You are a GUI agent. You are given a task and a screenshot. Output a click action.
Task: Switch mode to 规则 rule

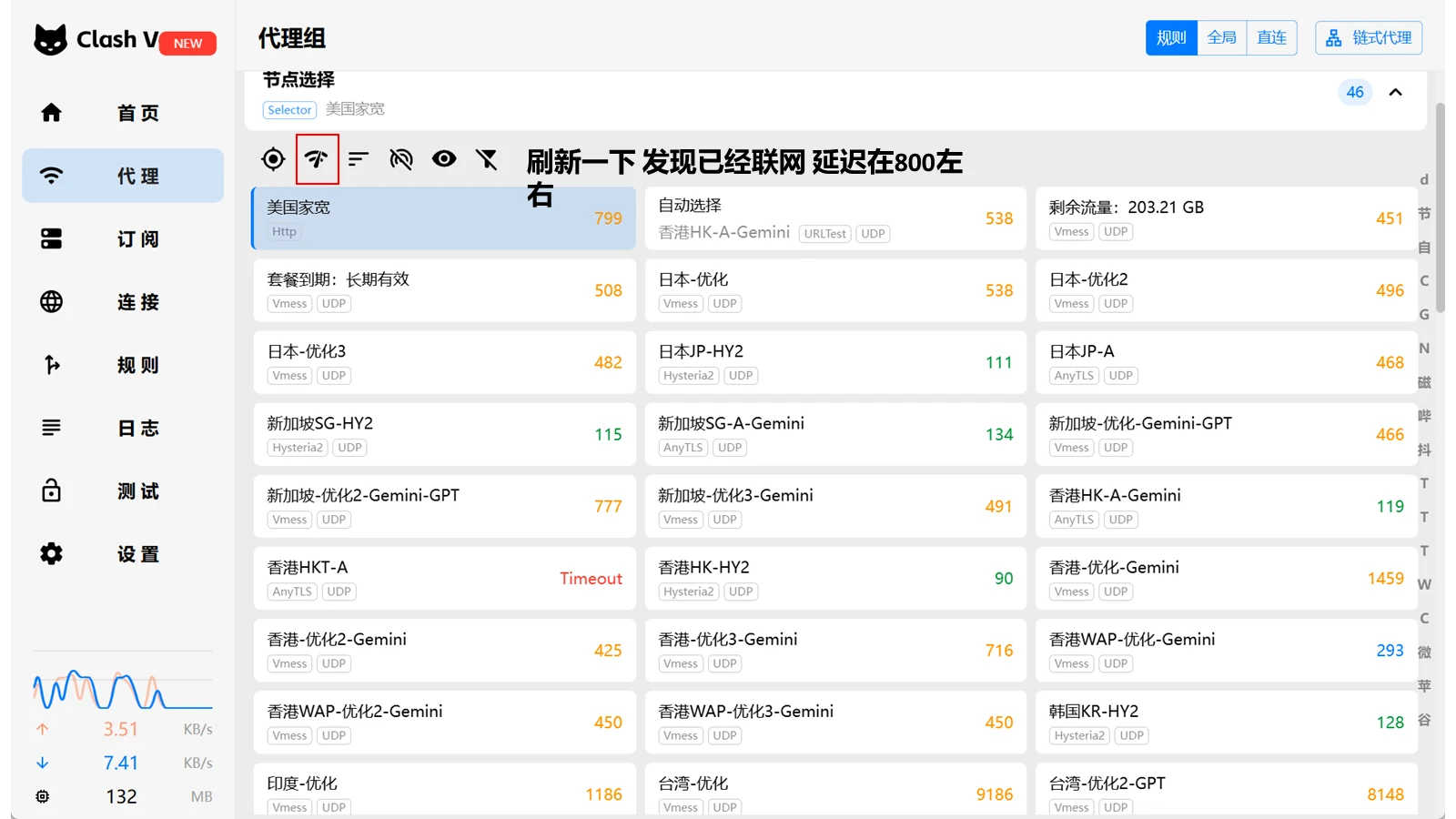coord(1171,37)
